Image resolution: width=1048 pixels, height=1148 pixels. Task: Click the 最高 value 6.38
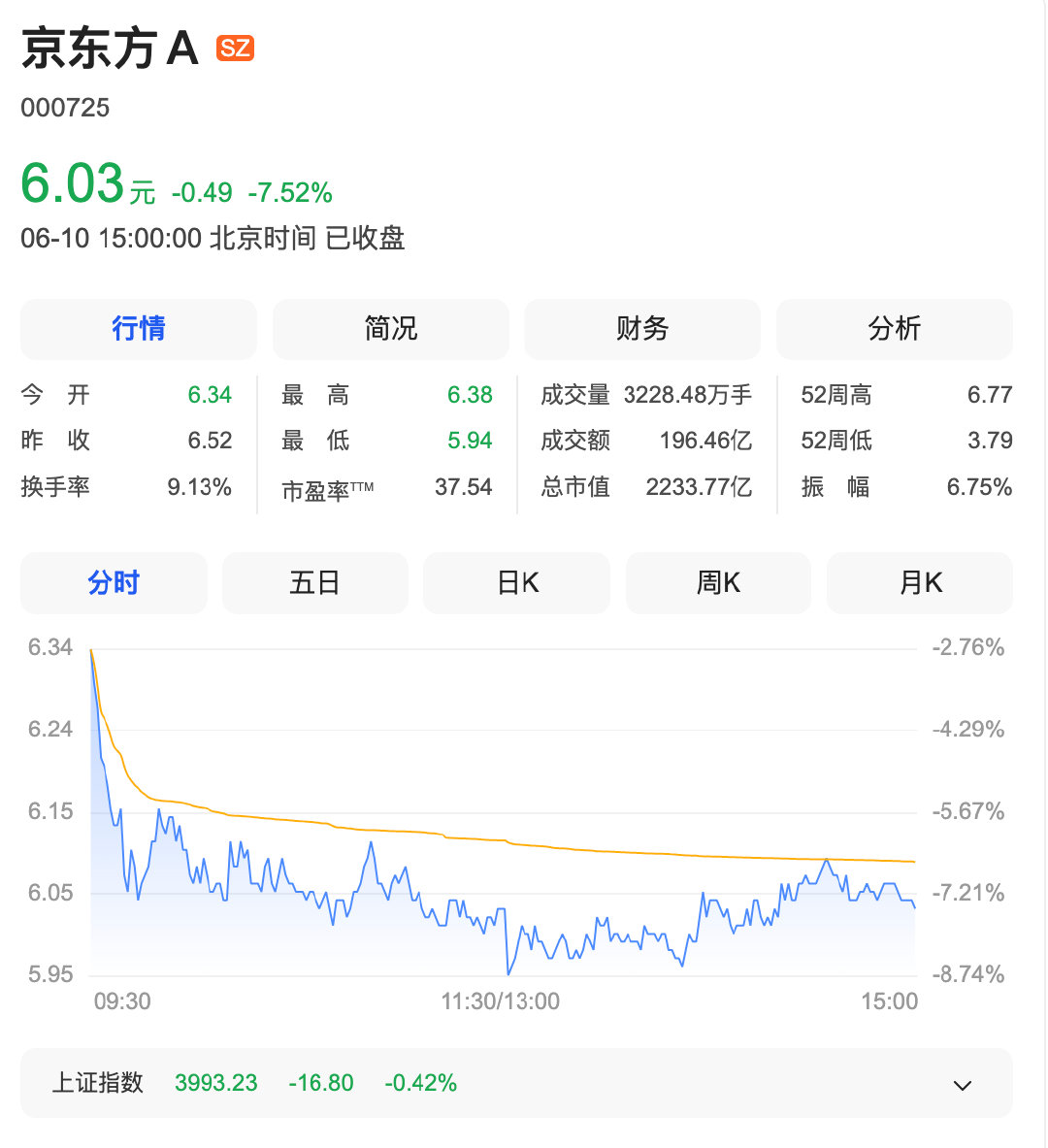pyautogui.click(x=471, y=395)
